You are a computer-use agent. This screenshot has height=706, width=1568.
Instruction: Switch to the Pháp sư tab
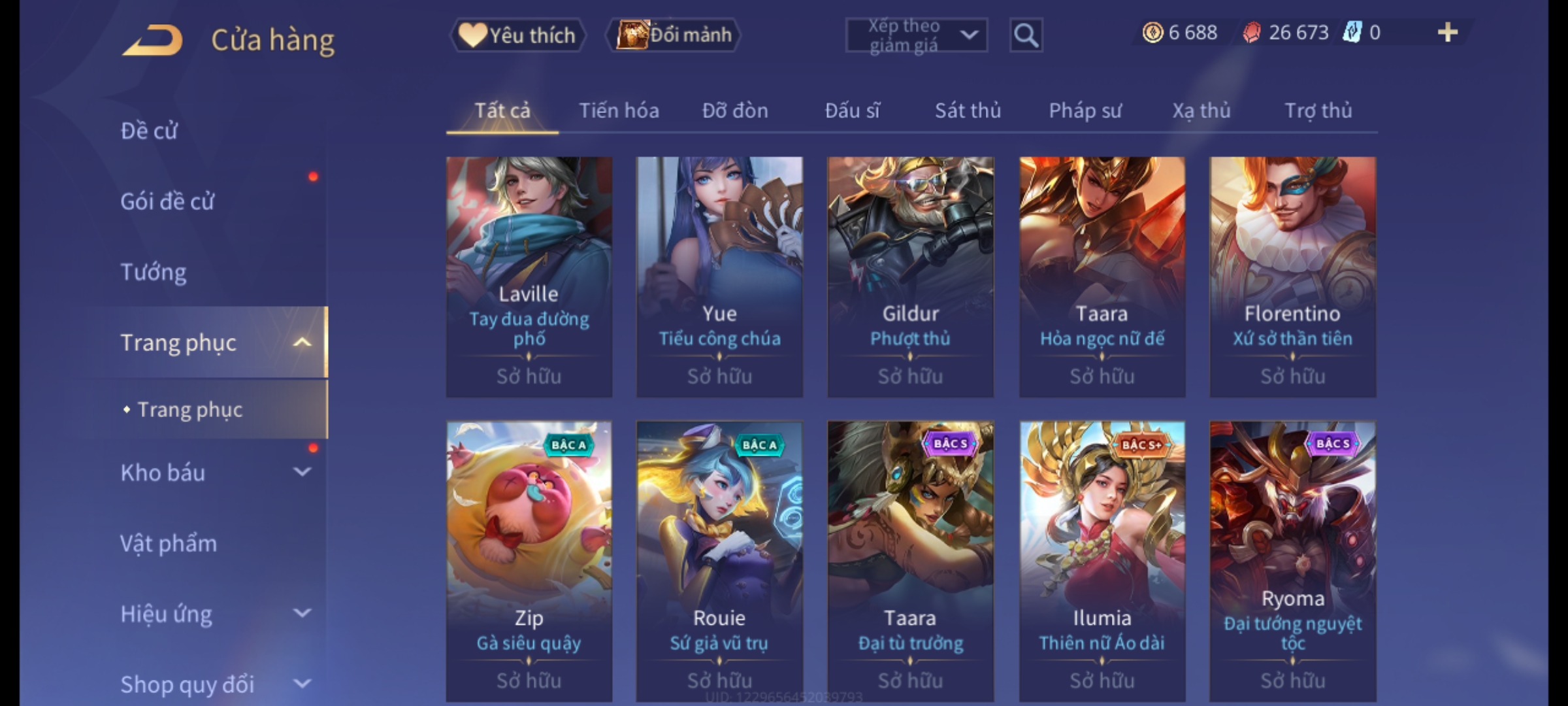pyautogui.click(x=1085, y=110)
